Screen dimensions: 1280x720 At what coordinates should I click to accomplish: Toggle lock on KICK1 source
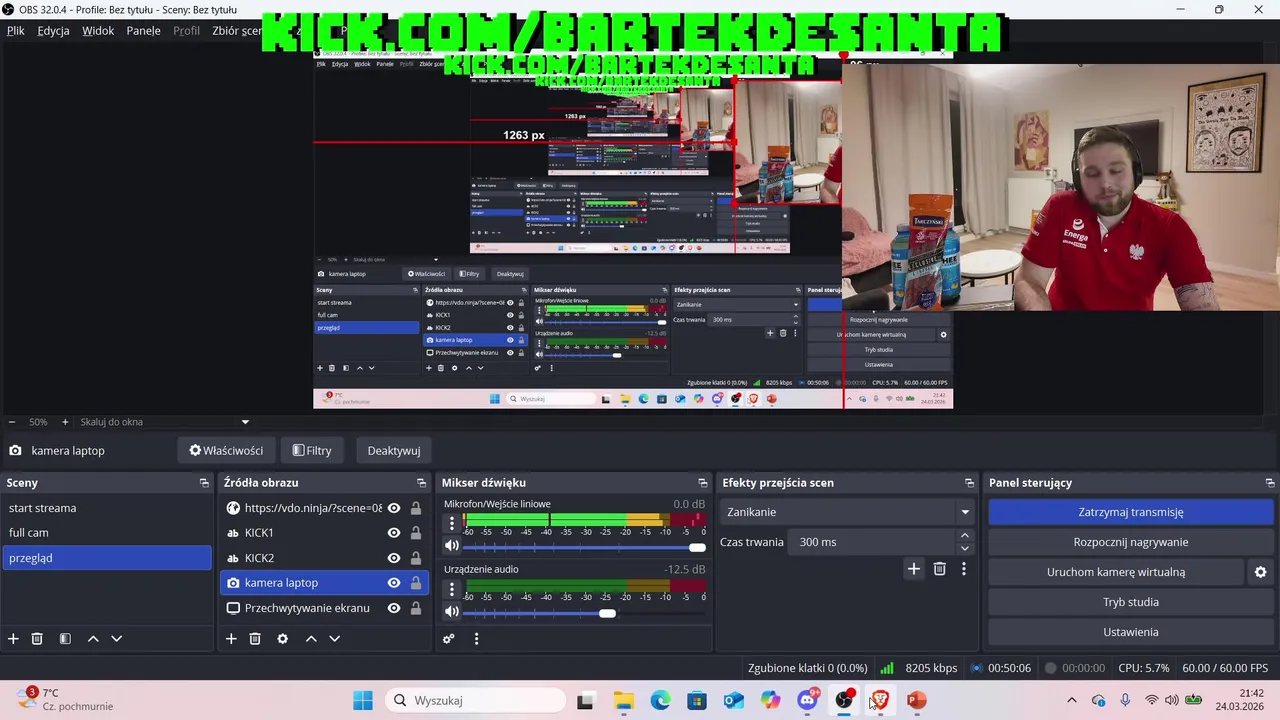click(416, 533)
